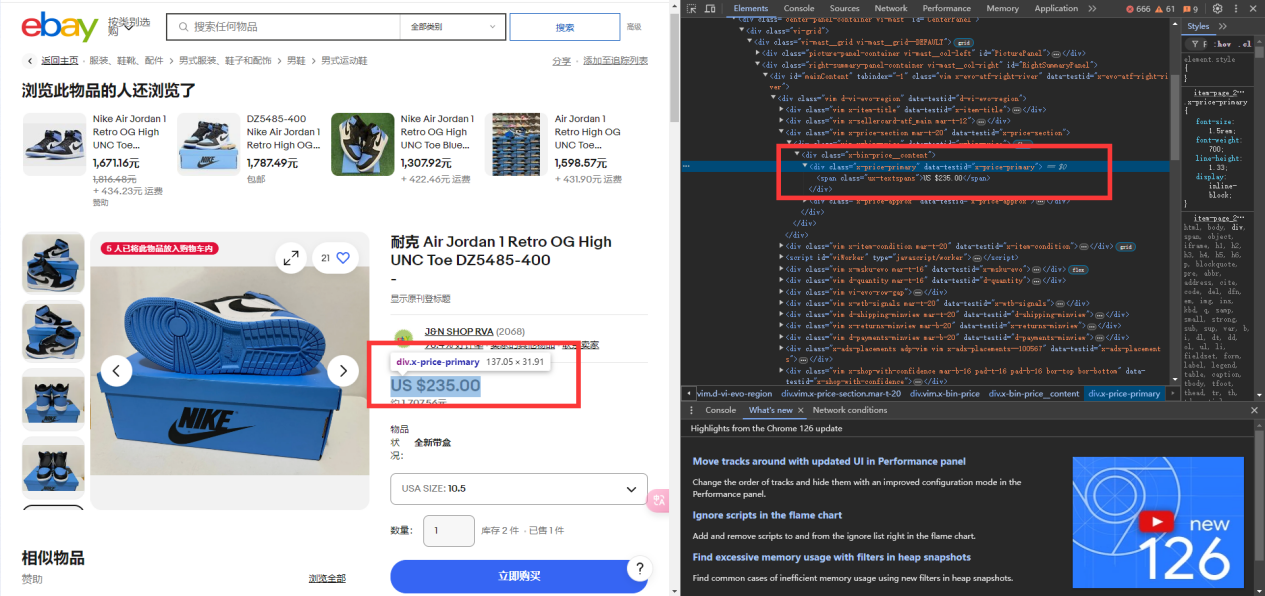Image resolution: width=1265 pixels, height=596 pixels.
Task: Select div.x-bin-price__content breadcrumb
Action: pyautogui.click(x=1034, y=394)
